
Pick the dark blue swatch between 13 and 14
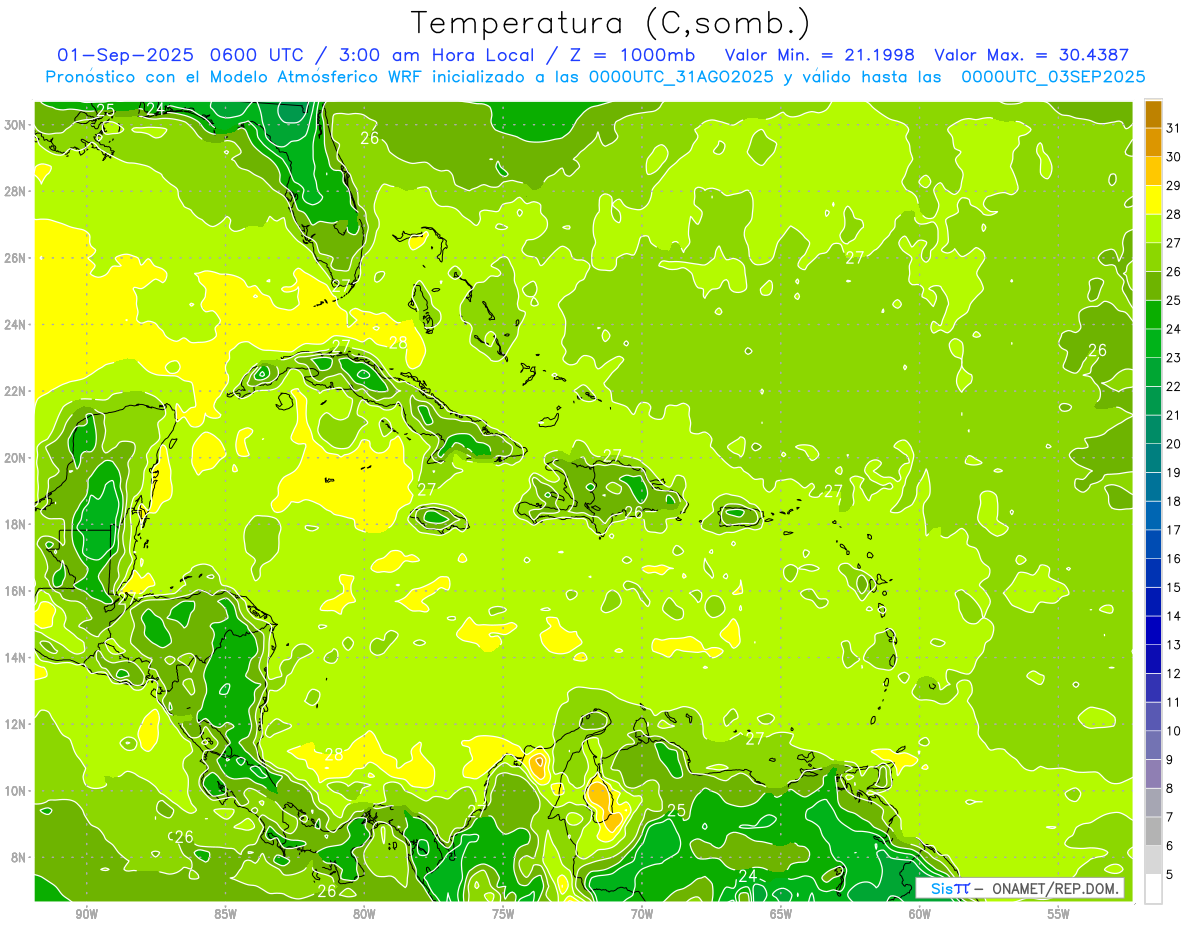[1153, 630]
